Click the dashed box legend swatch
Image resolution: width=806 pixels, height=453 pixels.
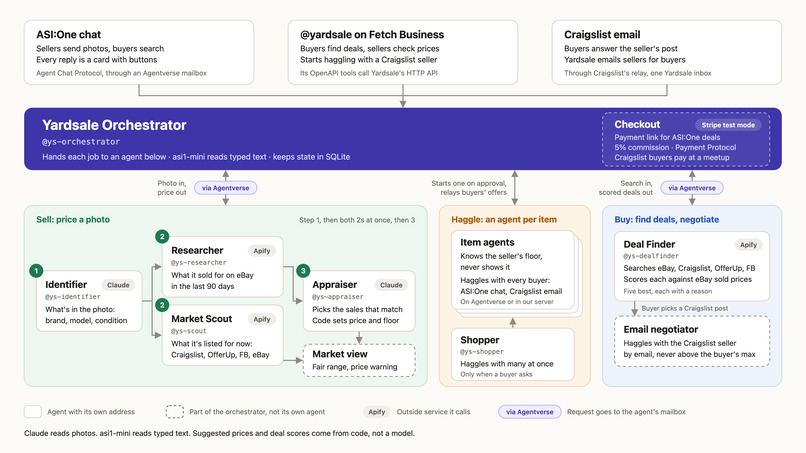click(x=175, y=411)
